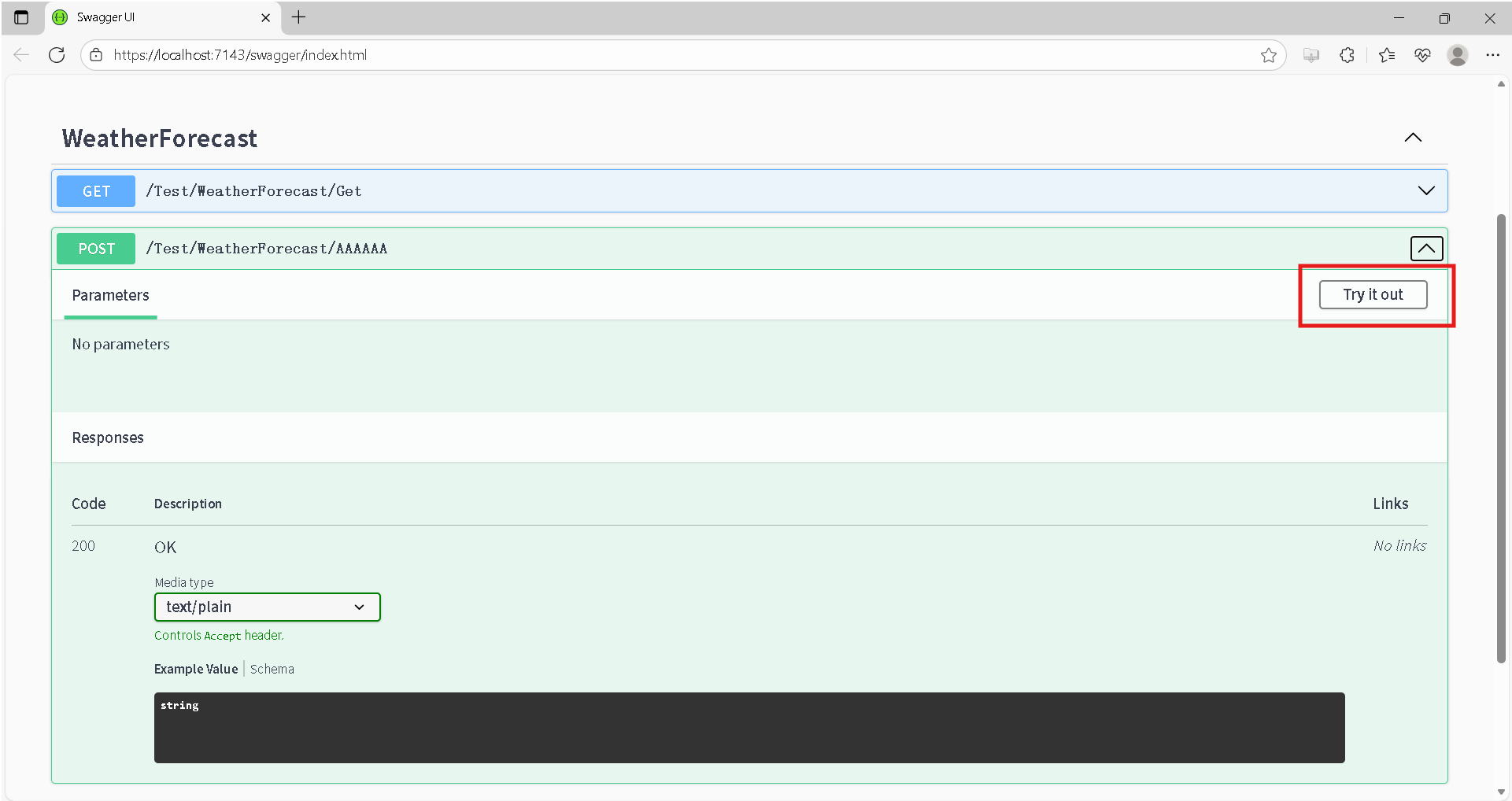This screenshot has height=801, width=1512.
Task: Collapse the WeatherForecast section
Action: click(1413, 138)
